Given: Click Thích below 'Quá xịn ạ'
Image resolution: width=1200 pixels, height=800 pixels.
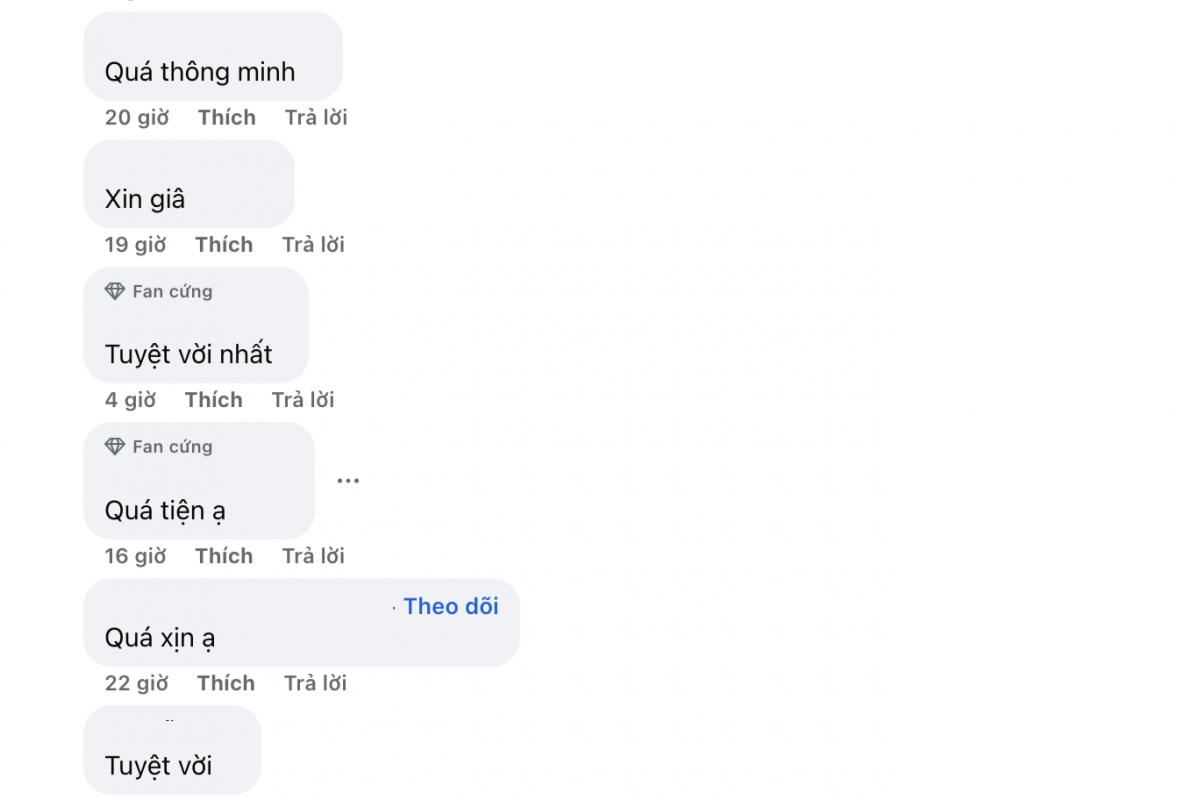Looking at the screenshot, I should click(226, 683).
